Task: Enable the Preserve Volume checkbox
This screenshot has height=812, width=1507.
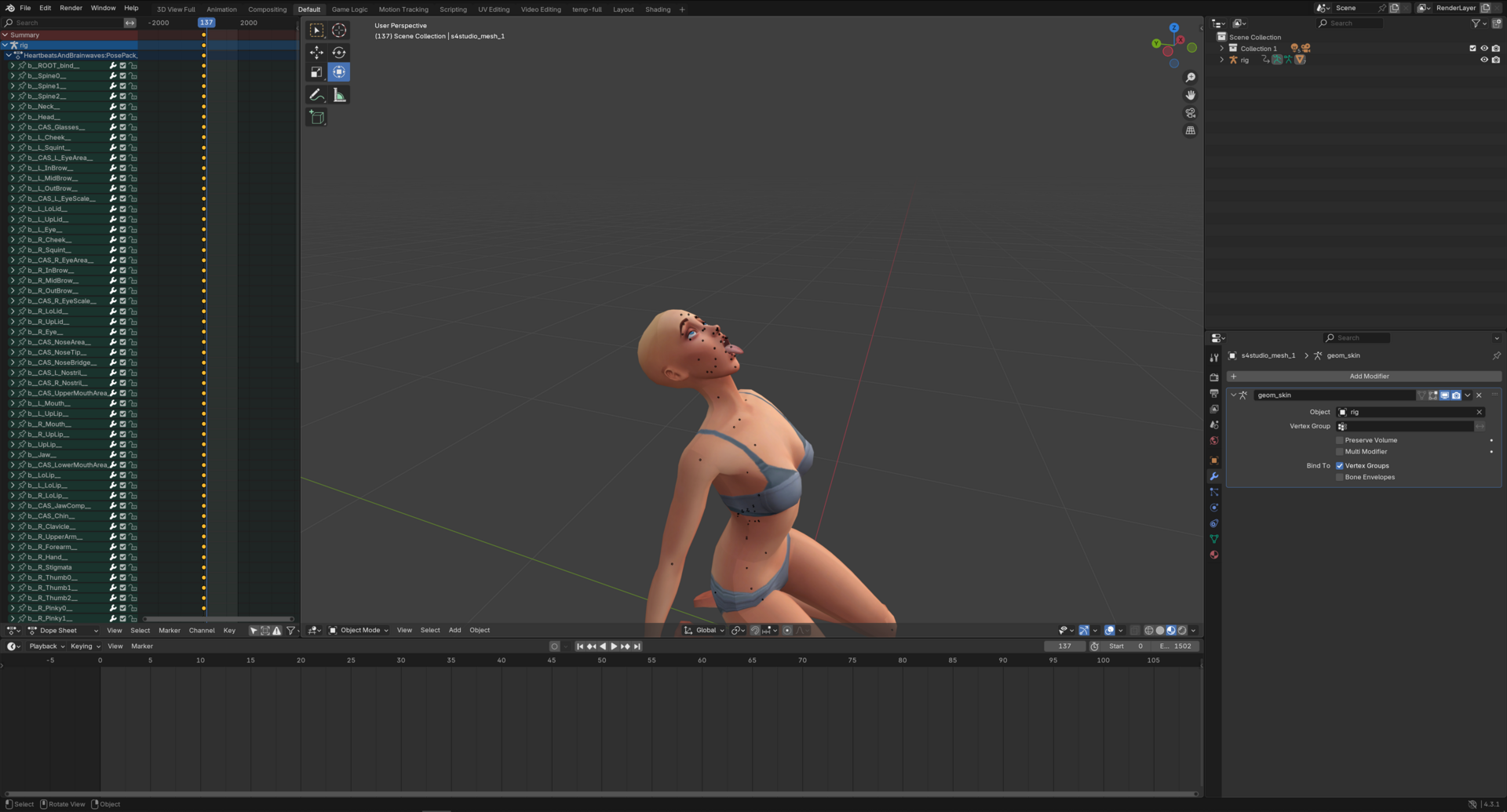Action: pos(1340,440)
